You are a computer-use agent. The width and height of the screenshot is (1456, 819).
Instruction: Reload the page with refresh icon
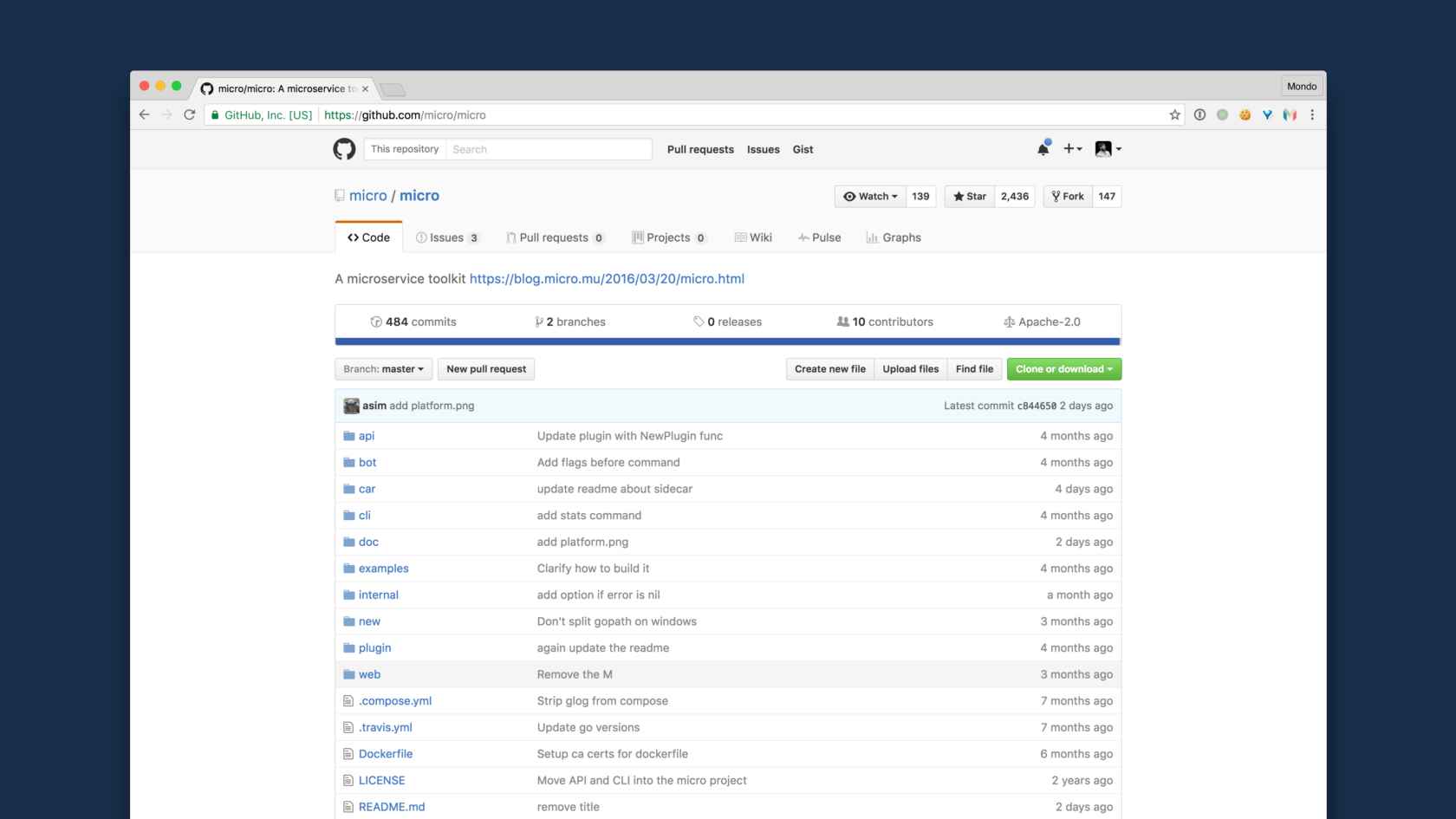pyautogui.click(x=189, y=114)
